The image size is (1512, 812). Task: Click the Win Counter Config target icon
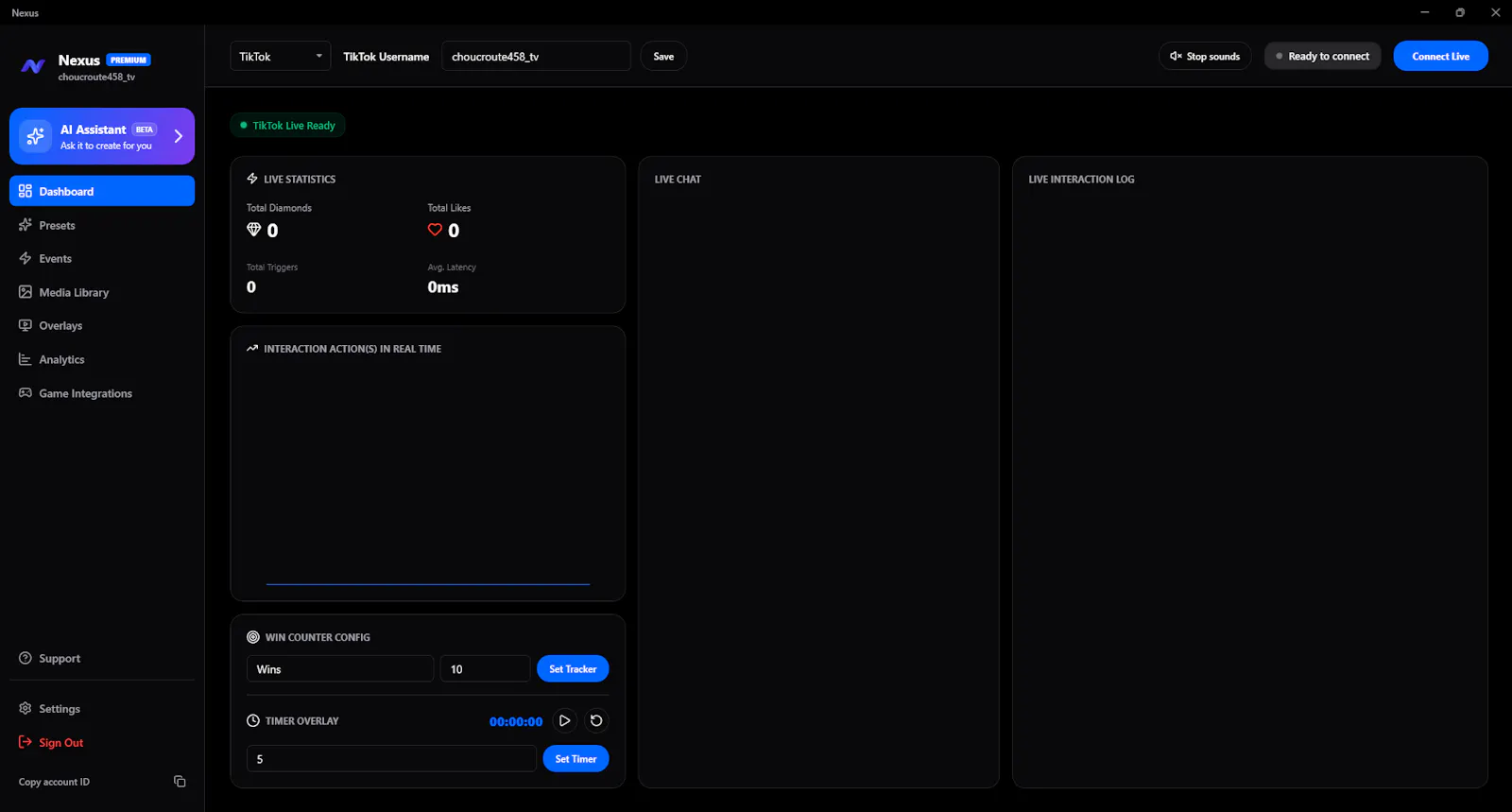coord(253,637)
